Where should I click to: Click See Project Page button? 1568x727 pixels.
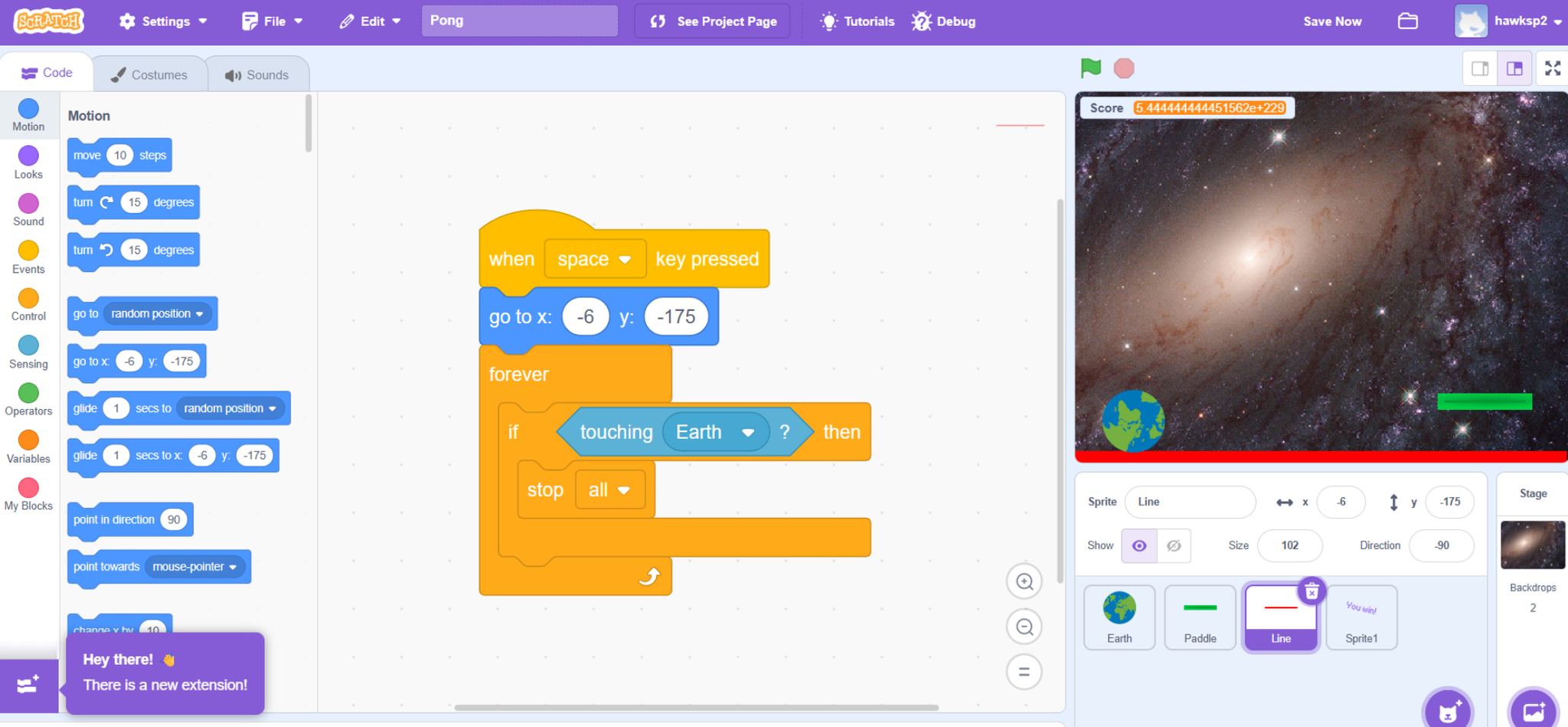pyautogui.click(x=713, y=21)
